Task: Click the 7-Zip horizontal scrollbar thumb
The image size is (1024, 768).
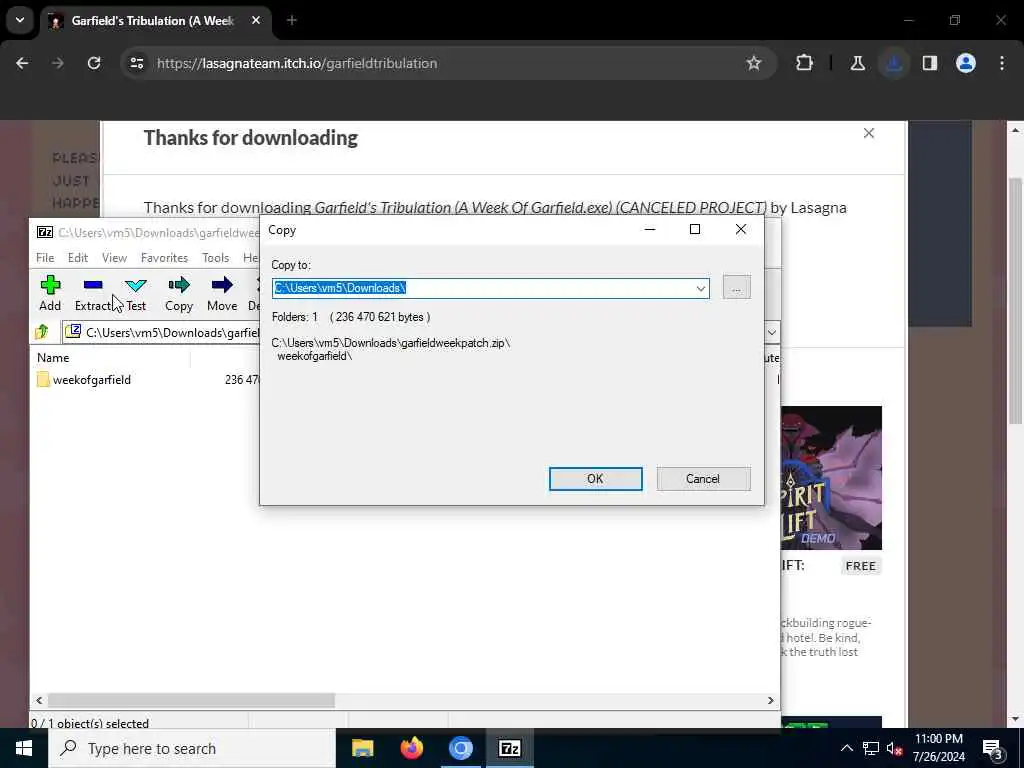Action: click(191, 700)
